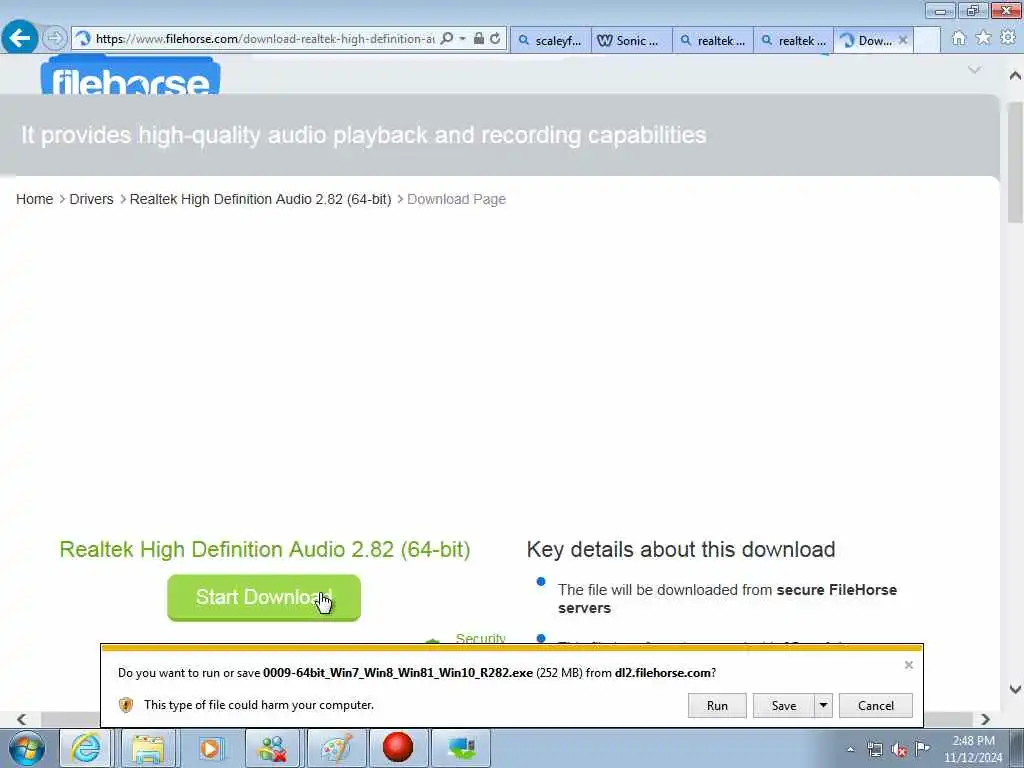Open the Windows Start menu orb
Image resolution: width=1024 pixels, height=768 pixels.
click(x=27, y=748)
